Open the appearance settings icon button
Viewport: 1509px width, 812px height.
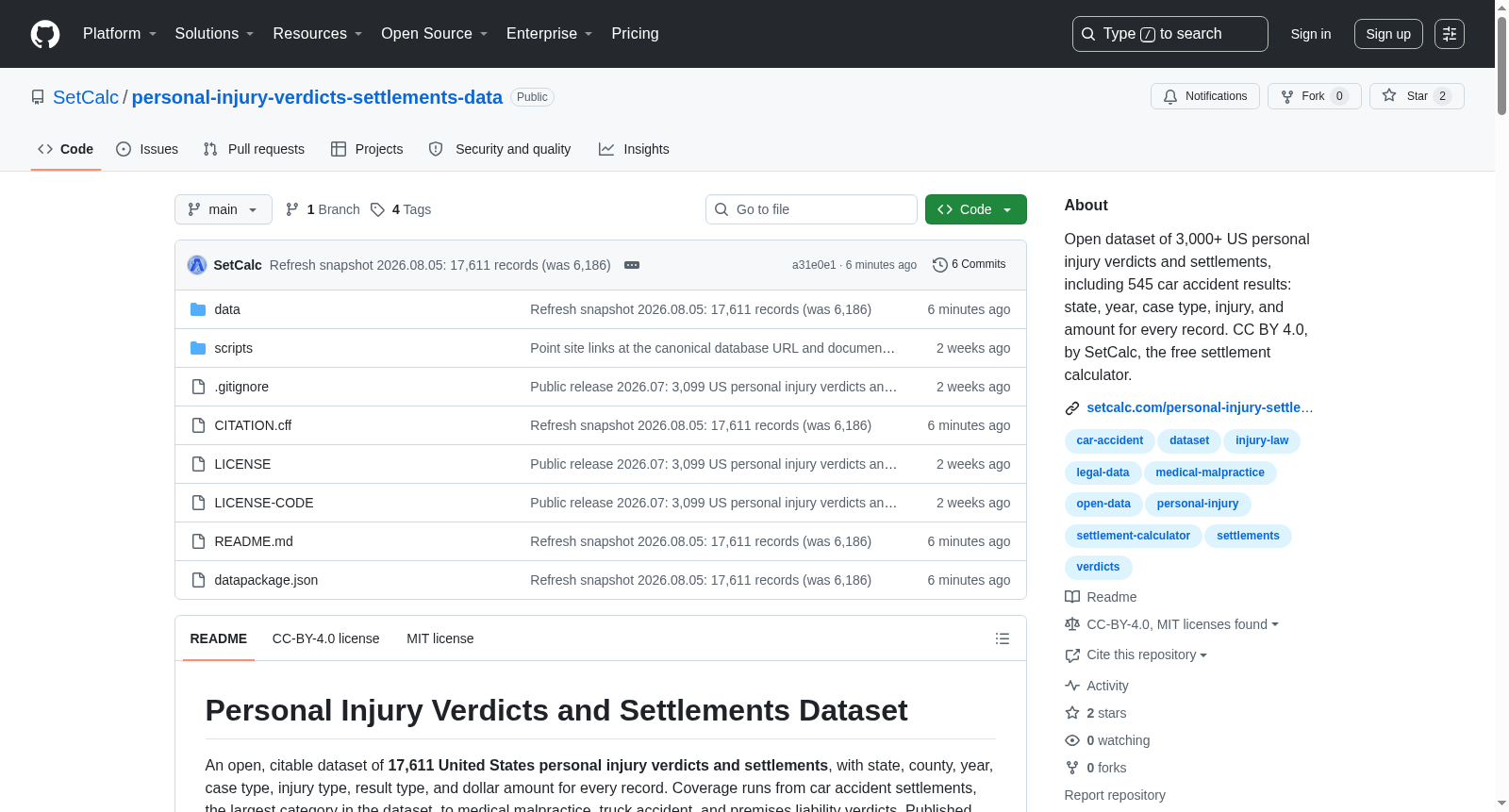(x=1450, y=34)
